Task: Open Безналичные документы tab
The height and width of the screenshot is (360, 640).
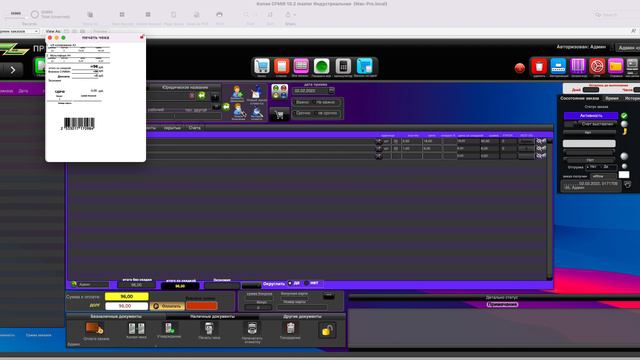Action: [x=116, y=316]
